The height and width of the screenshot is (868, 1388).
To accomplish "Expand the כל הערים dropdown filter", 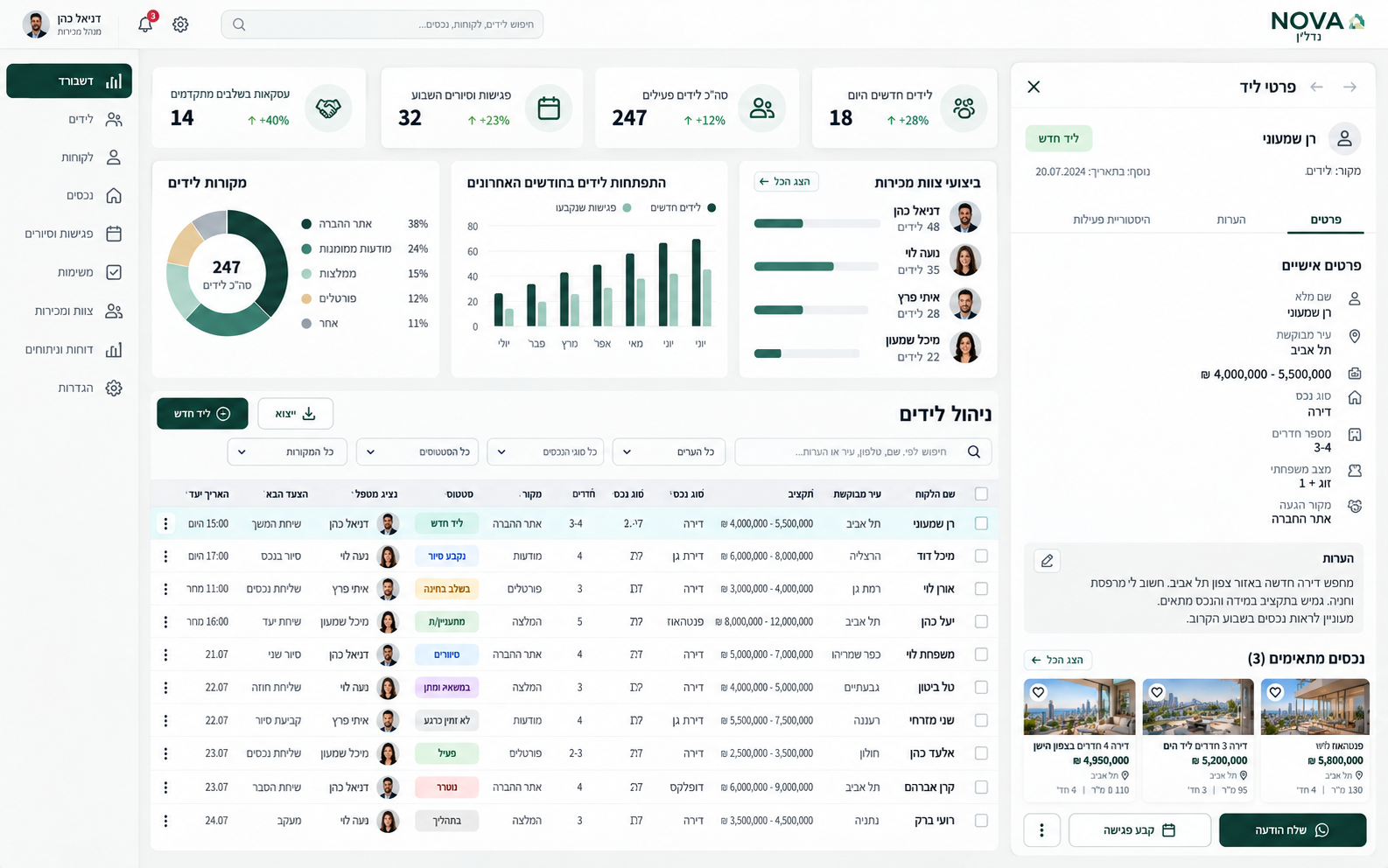I will 669,451.
